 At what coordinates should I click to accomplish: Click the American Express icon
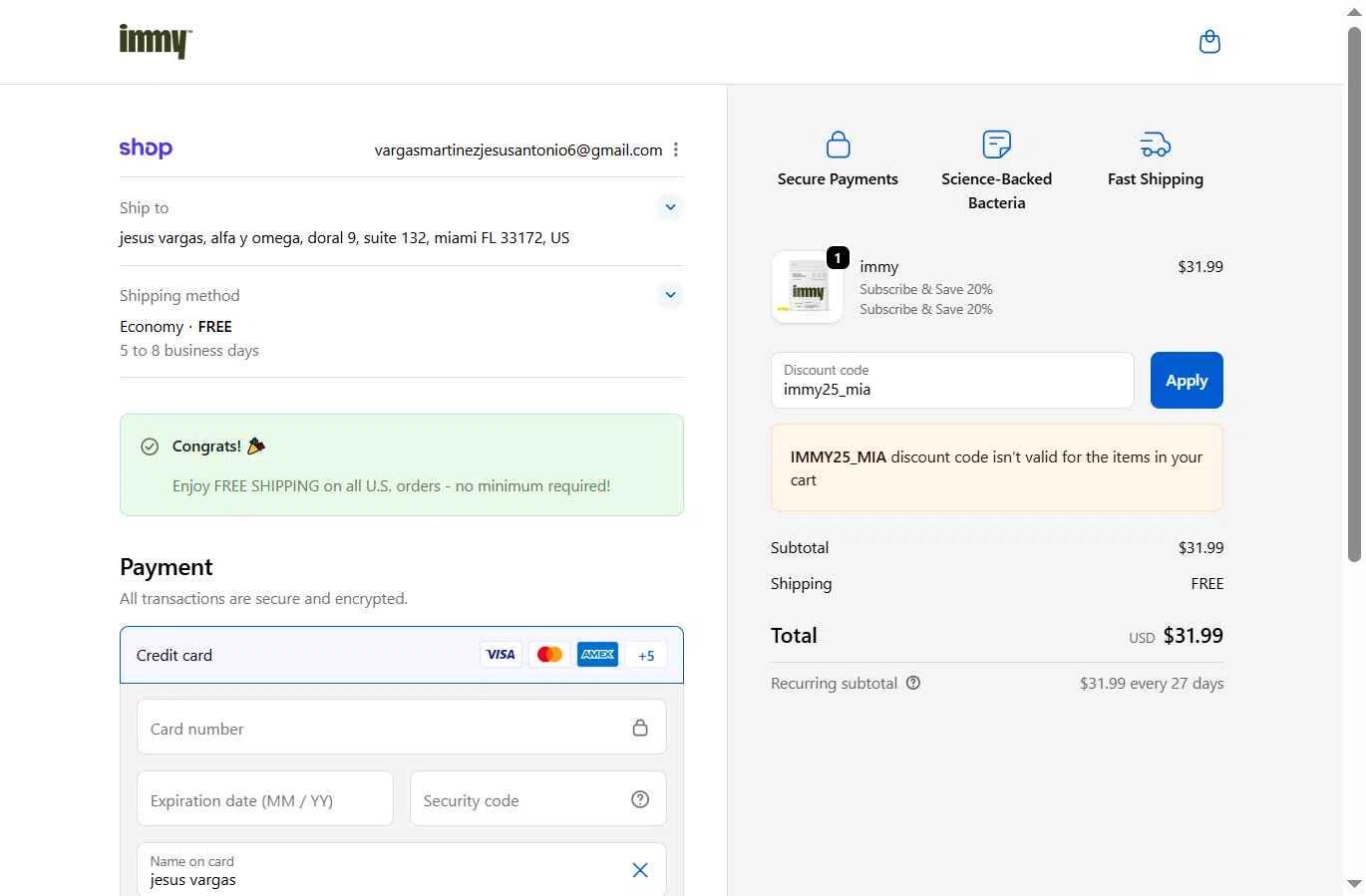point(597,655)
